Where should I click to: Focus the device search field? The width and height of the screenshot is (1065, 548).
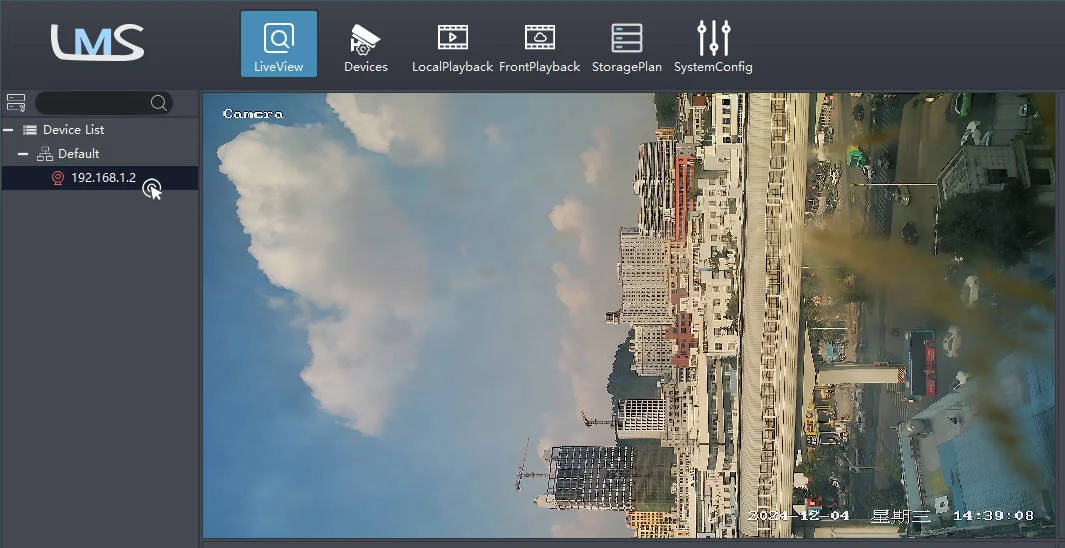point(103,103)
